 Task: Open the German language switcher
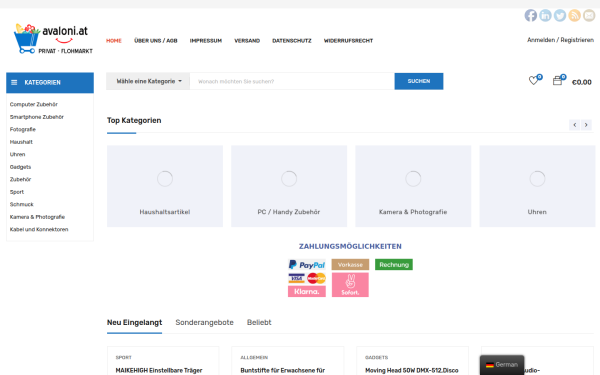[x=502, y=365]
